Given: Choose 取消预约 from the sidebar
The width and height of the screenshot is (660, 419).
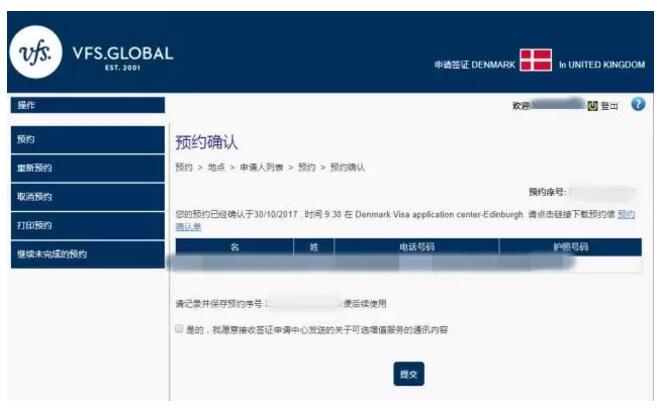Looking at the screenshot, I should point(88,197).
